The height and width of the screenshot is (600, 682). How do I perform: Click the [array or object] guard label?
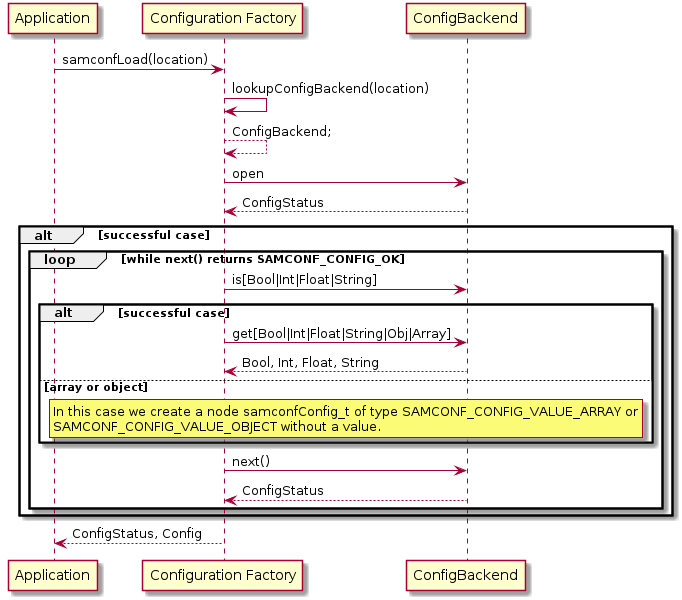96,387
